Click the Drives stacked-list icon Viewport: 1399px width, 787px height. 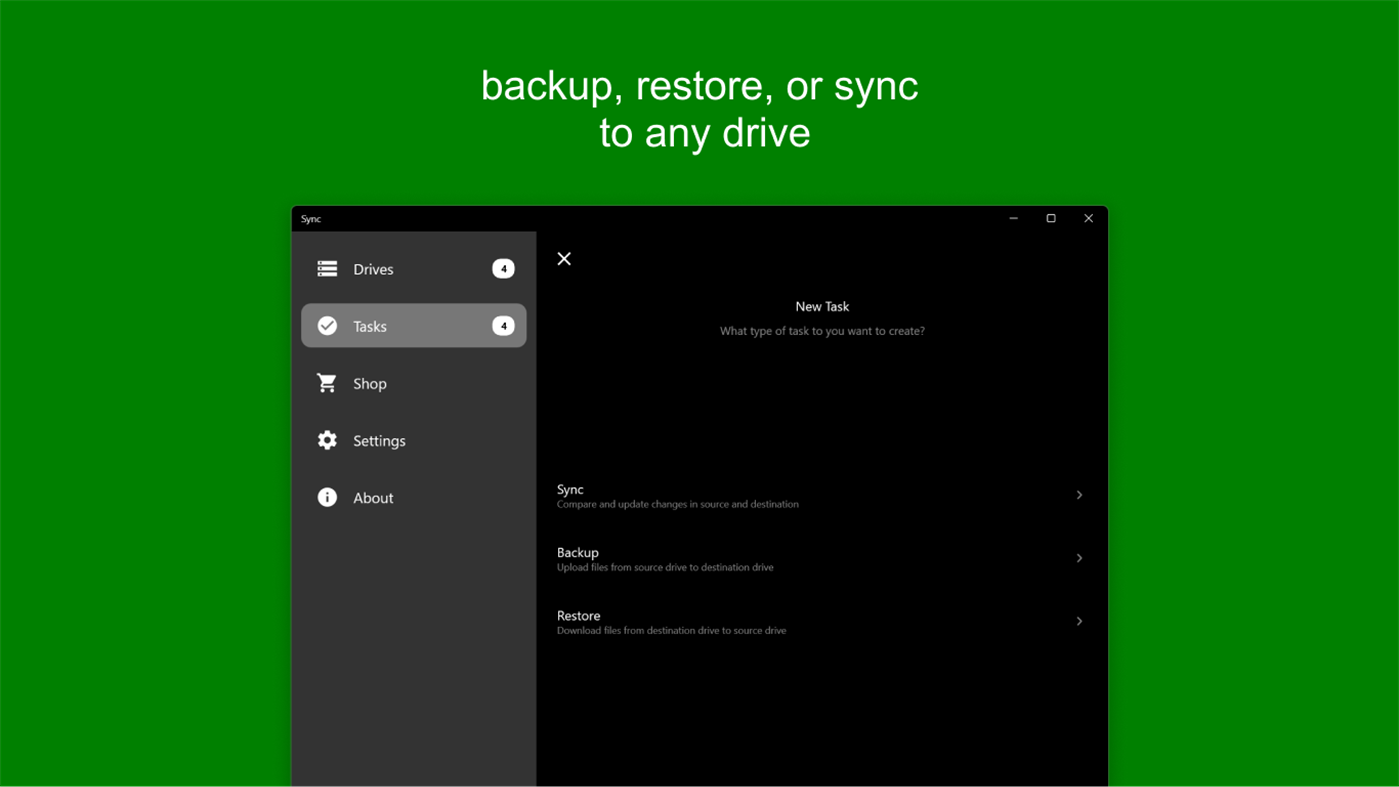pos(327,268)
